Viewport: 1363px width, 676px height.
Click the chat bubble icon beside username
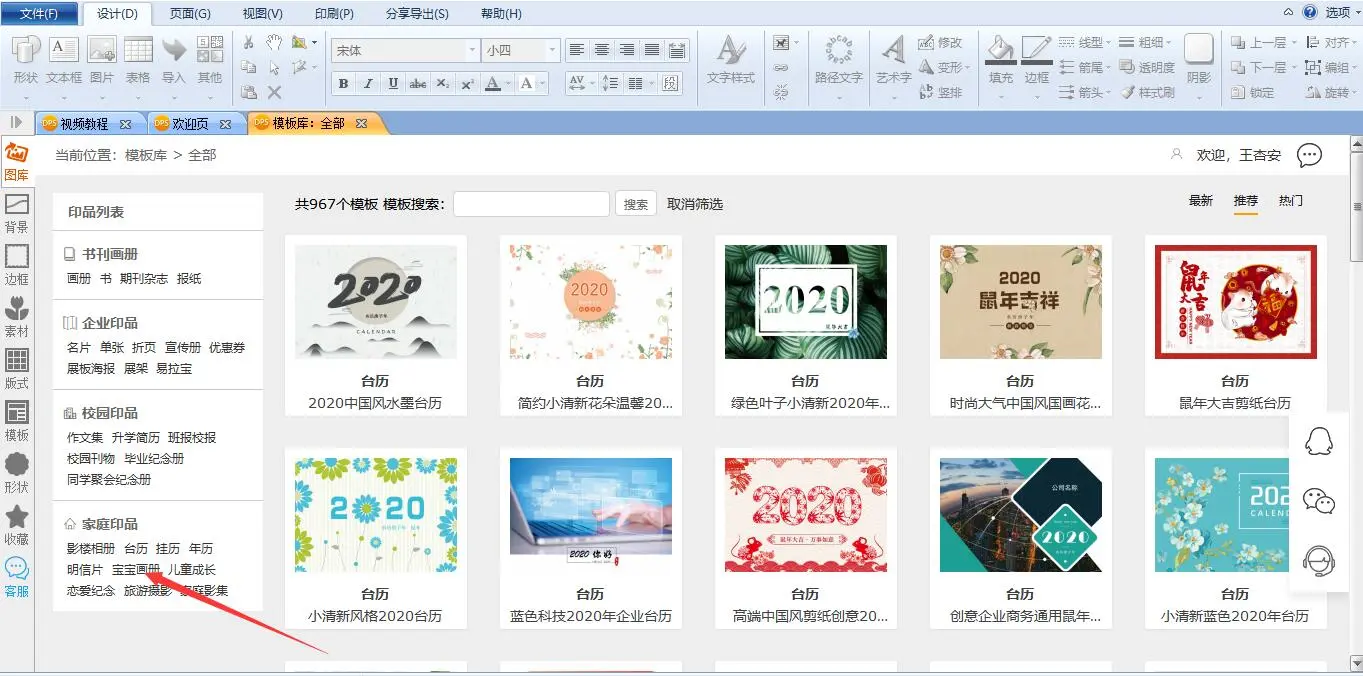pos(1309,155)
